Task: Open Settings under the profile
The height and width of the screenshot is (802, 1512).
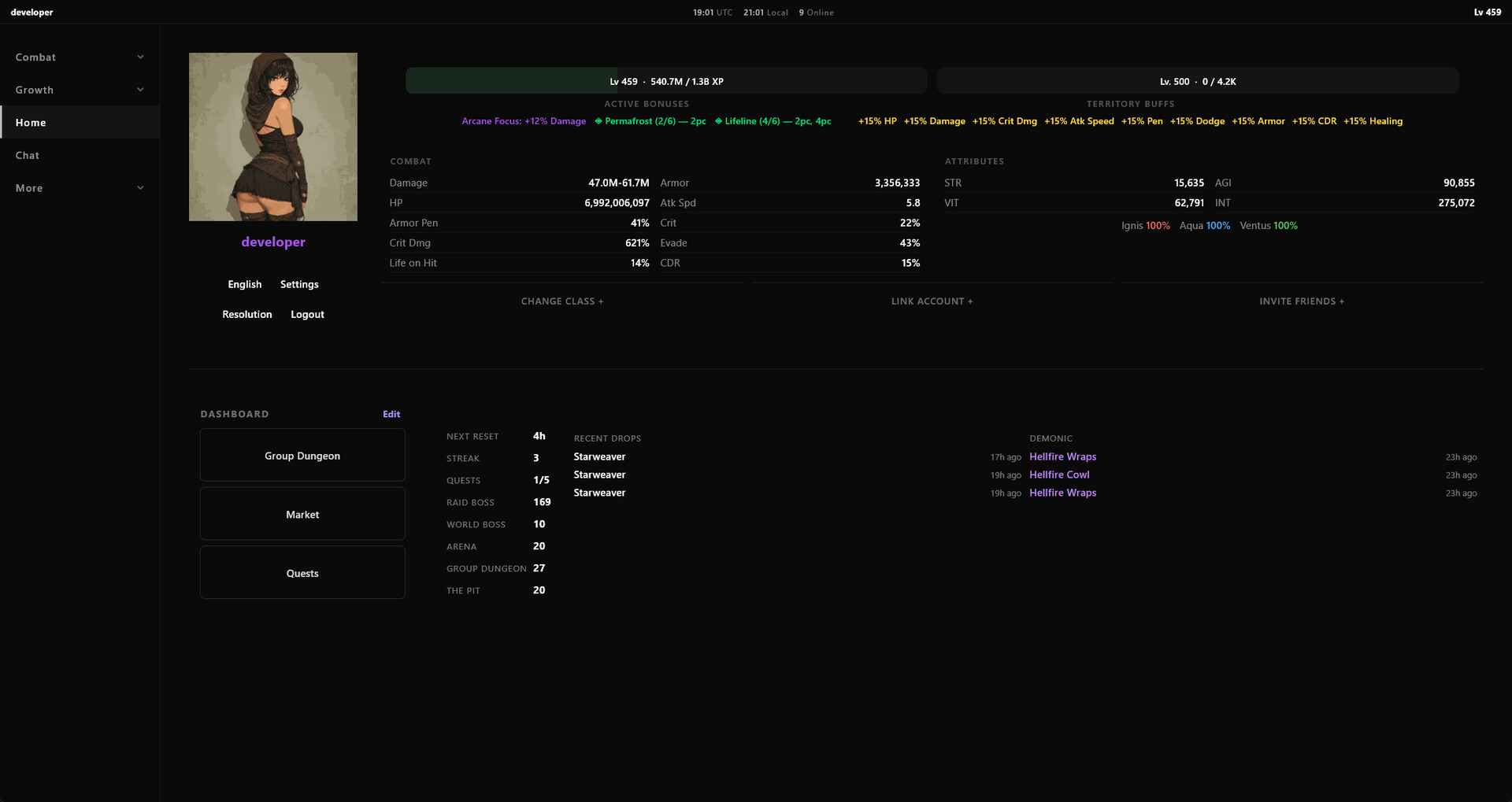Action: pyautogui.click(x=299, y=284)
